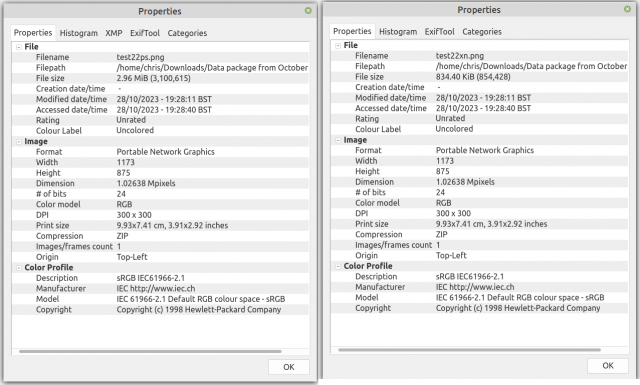Collapse Color Profile section in left window
This screenshot has width=640, height=385.
(19, 268)
